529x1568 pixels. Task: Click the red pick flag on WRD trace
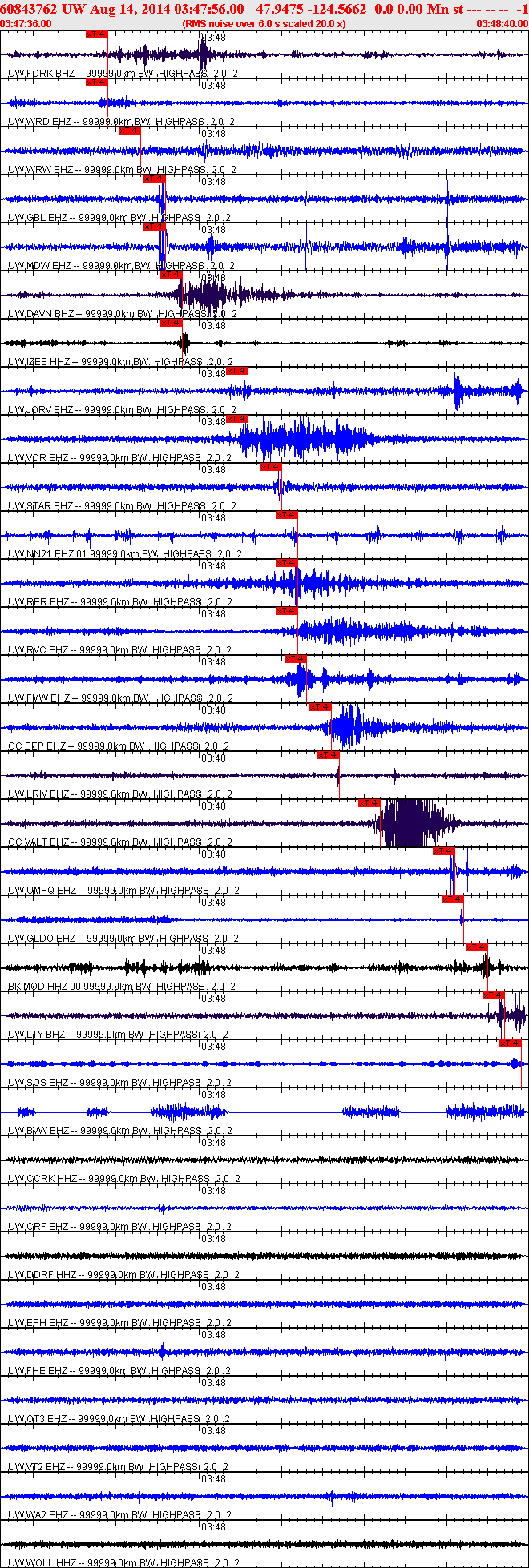coord(96,82)
